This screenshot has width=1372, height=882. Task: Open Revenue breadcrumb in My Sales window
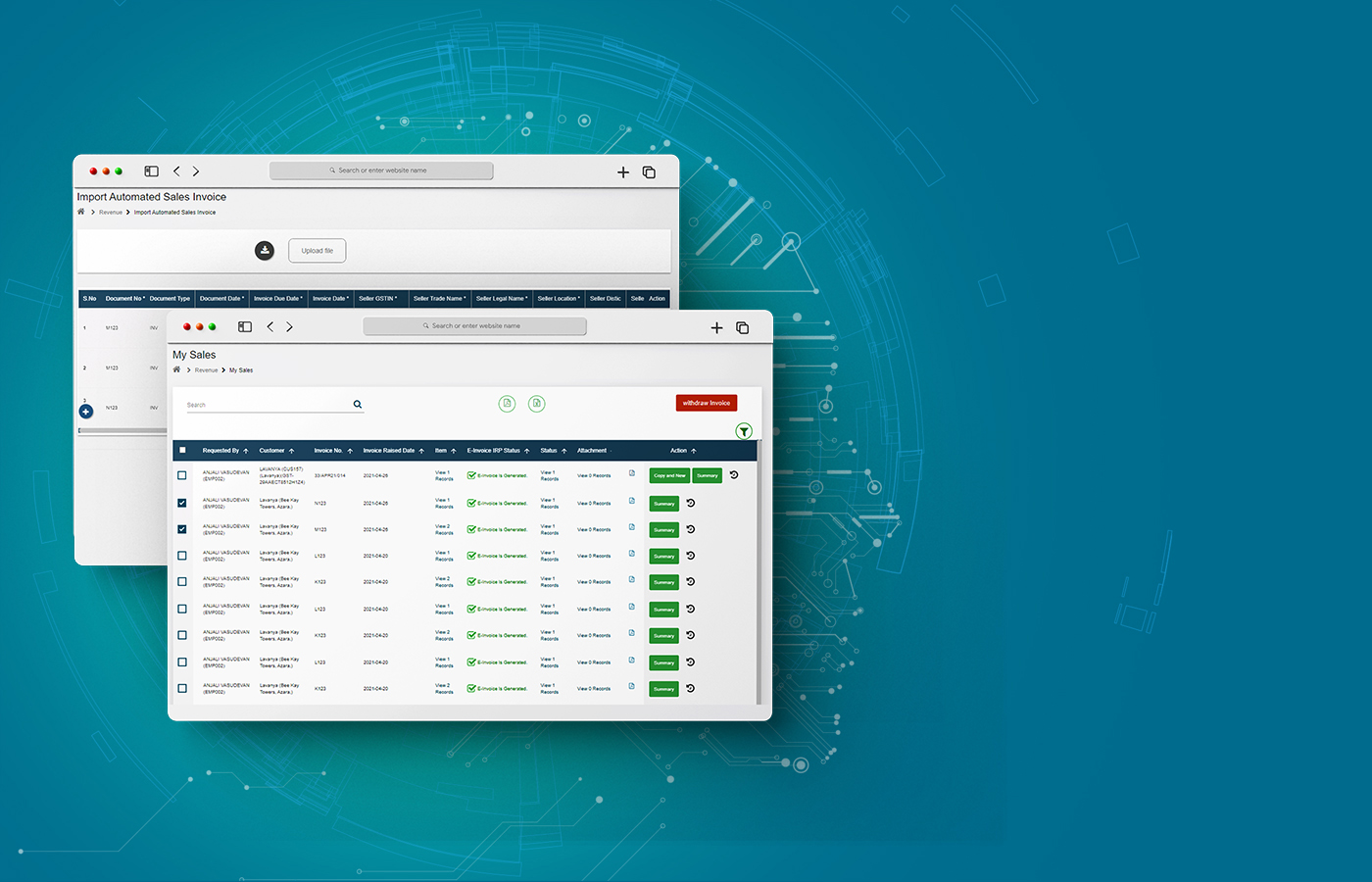coord(206,370)
